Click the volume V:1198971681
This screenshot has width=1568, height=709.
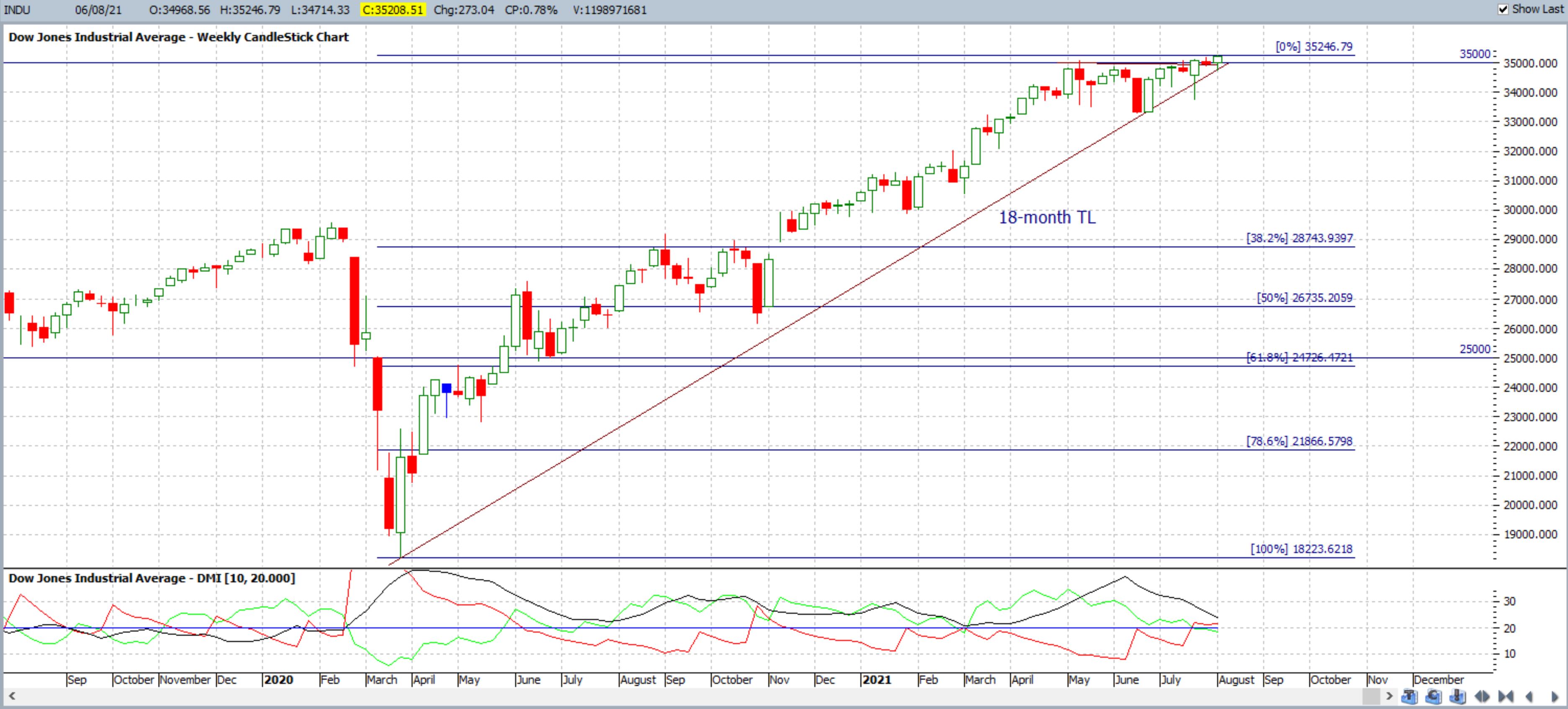(610, 10)
